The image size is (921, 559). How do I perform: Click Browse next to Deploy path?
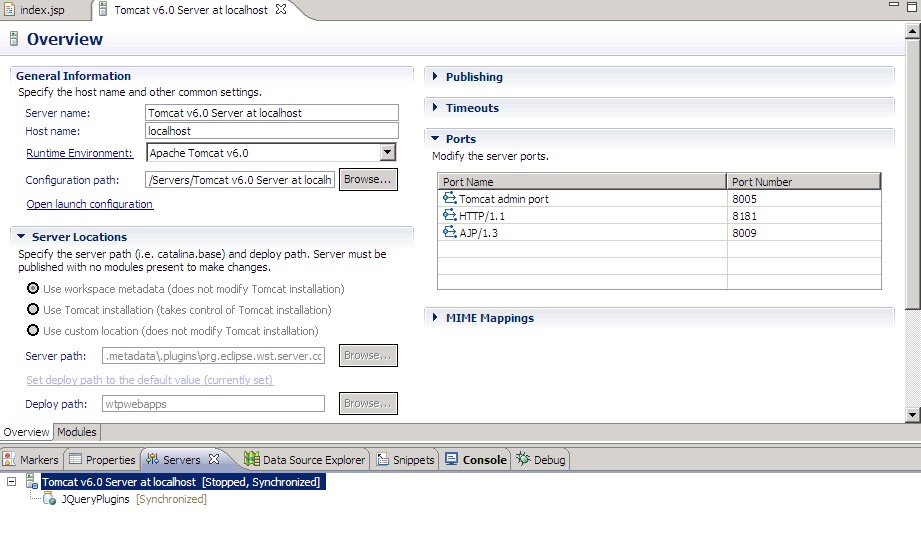[x=368, y=404]
